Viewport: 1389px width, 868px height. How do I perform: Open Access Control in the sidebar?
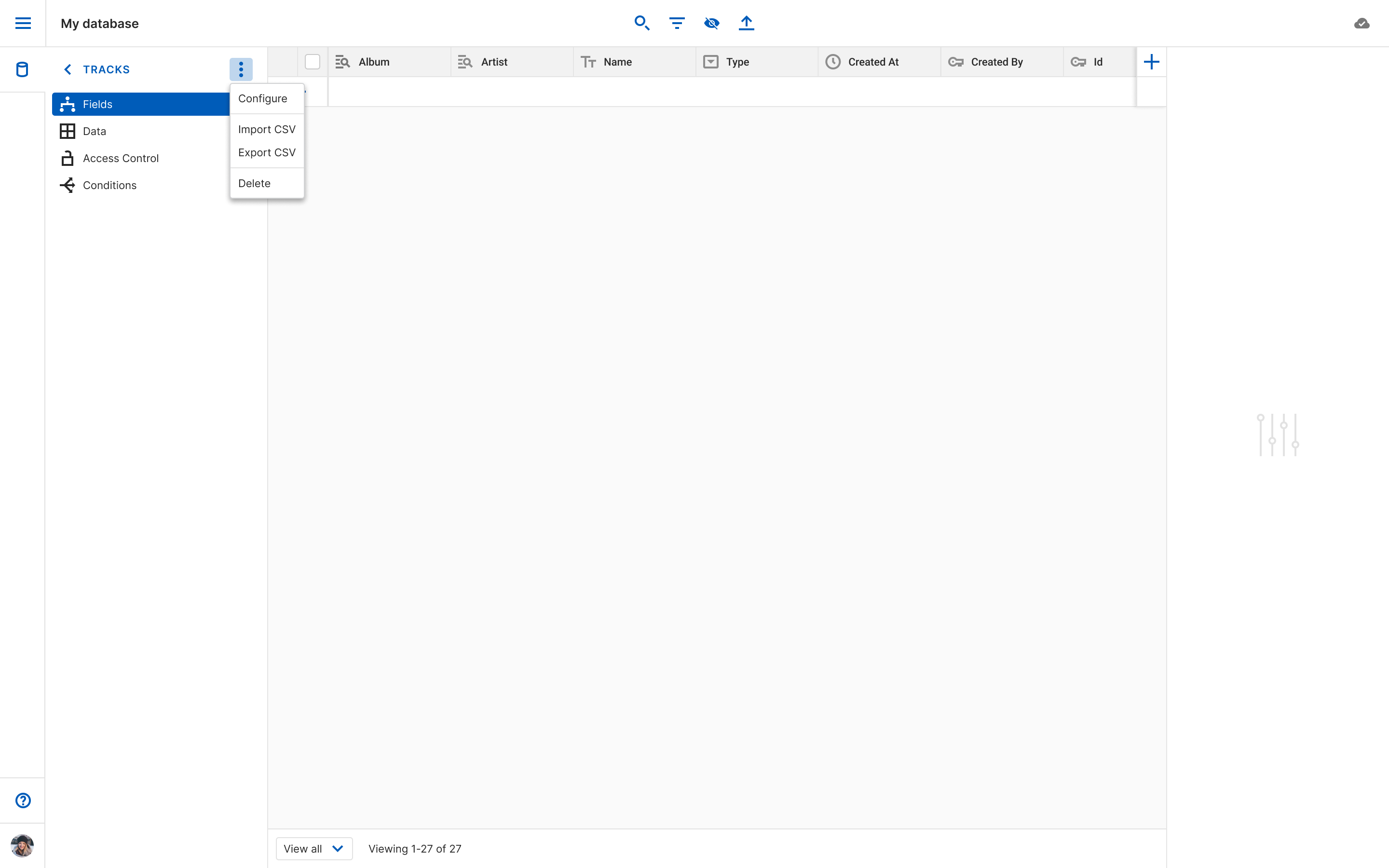coord(121,159)
